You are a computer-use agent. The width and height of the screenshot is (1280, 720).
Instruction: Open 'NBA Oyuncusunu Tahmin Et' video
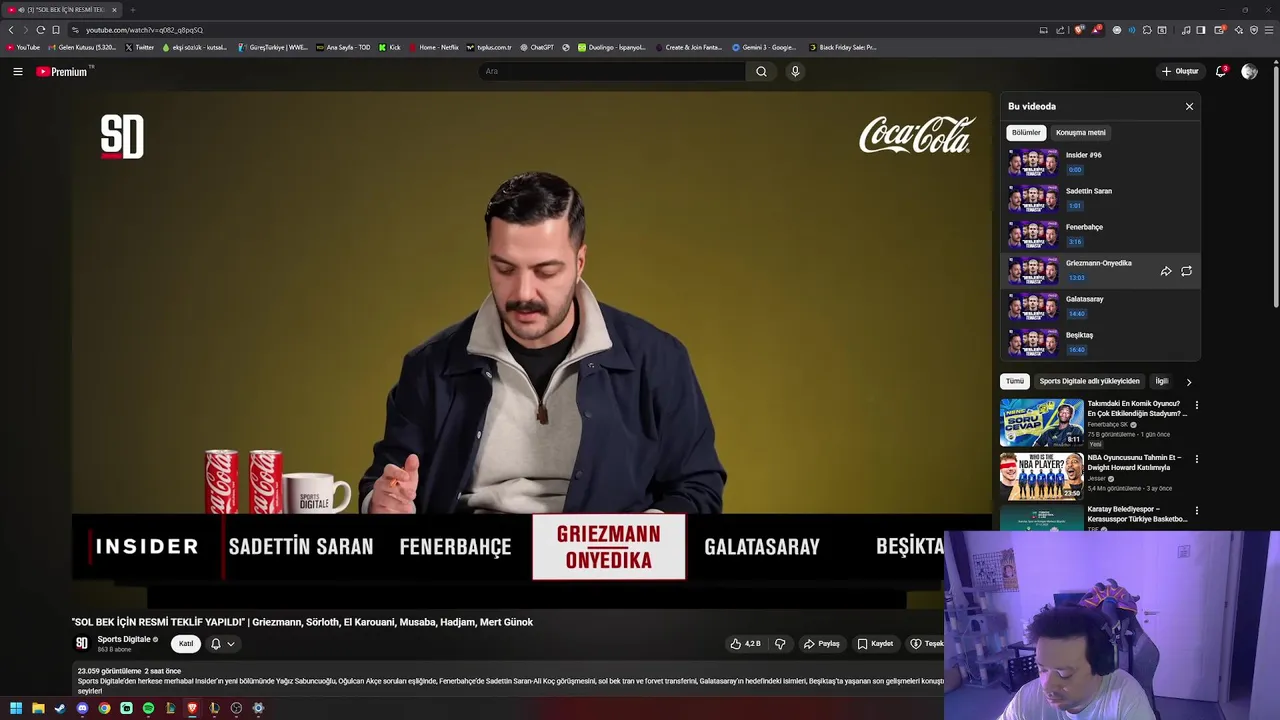[1134, 462]
